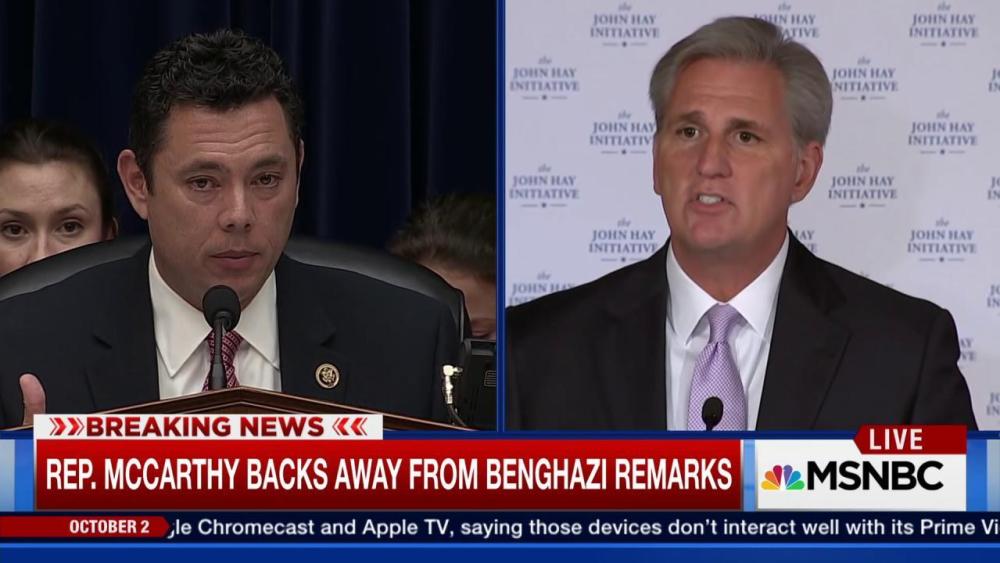
Task: Click the MSNBC wordmark text
Action: [x=874, y=476]
